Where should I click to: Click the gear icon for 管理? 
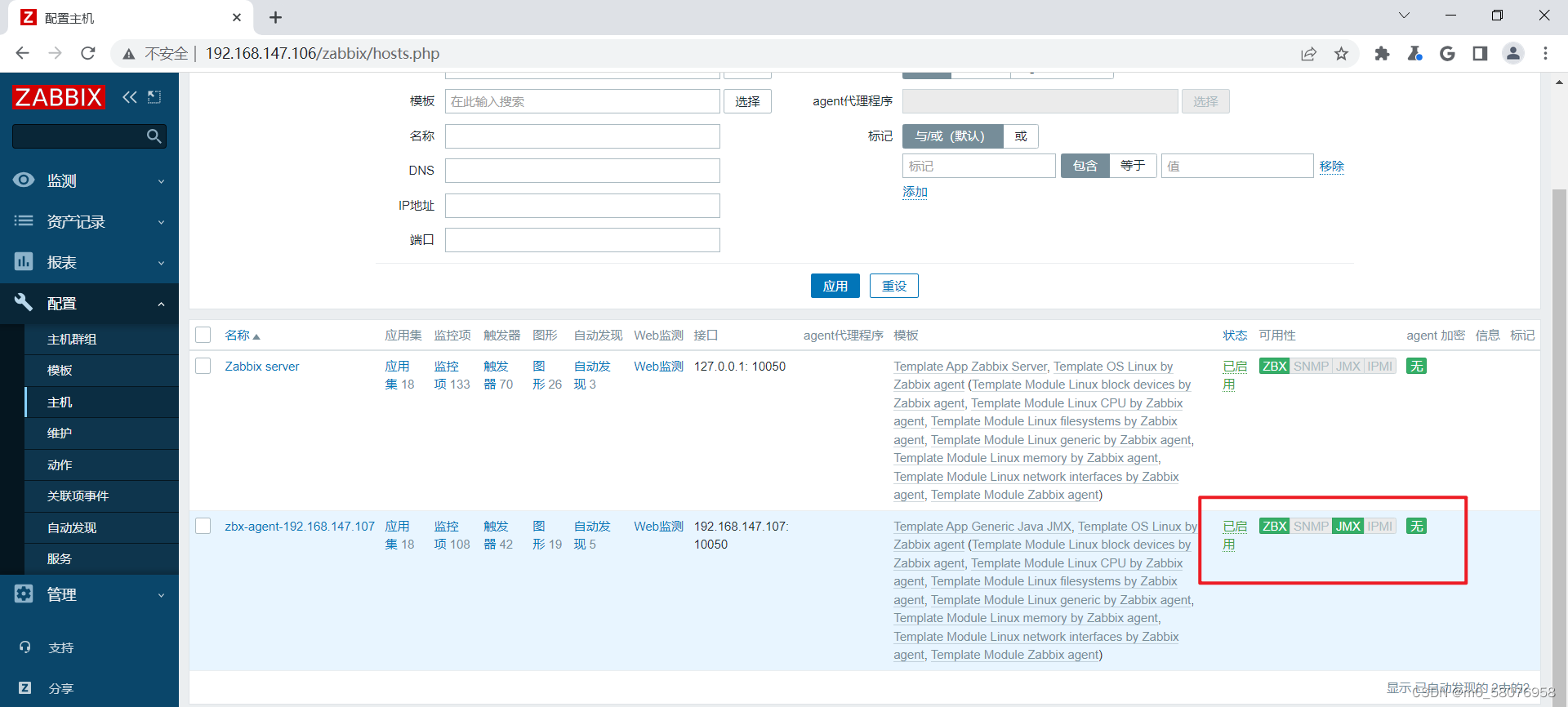(x=24, y=594)
